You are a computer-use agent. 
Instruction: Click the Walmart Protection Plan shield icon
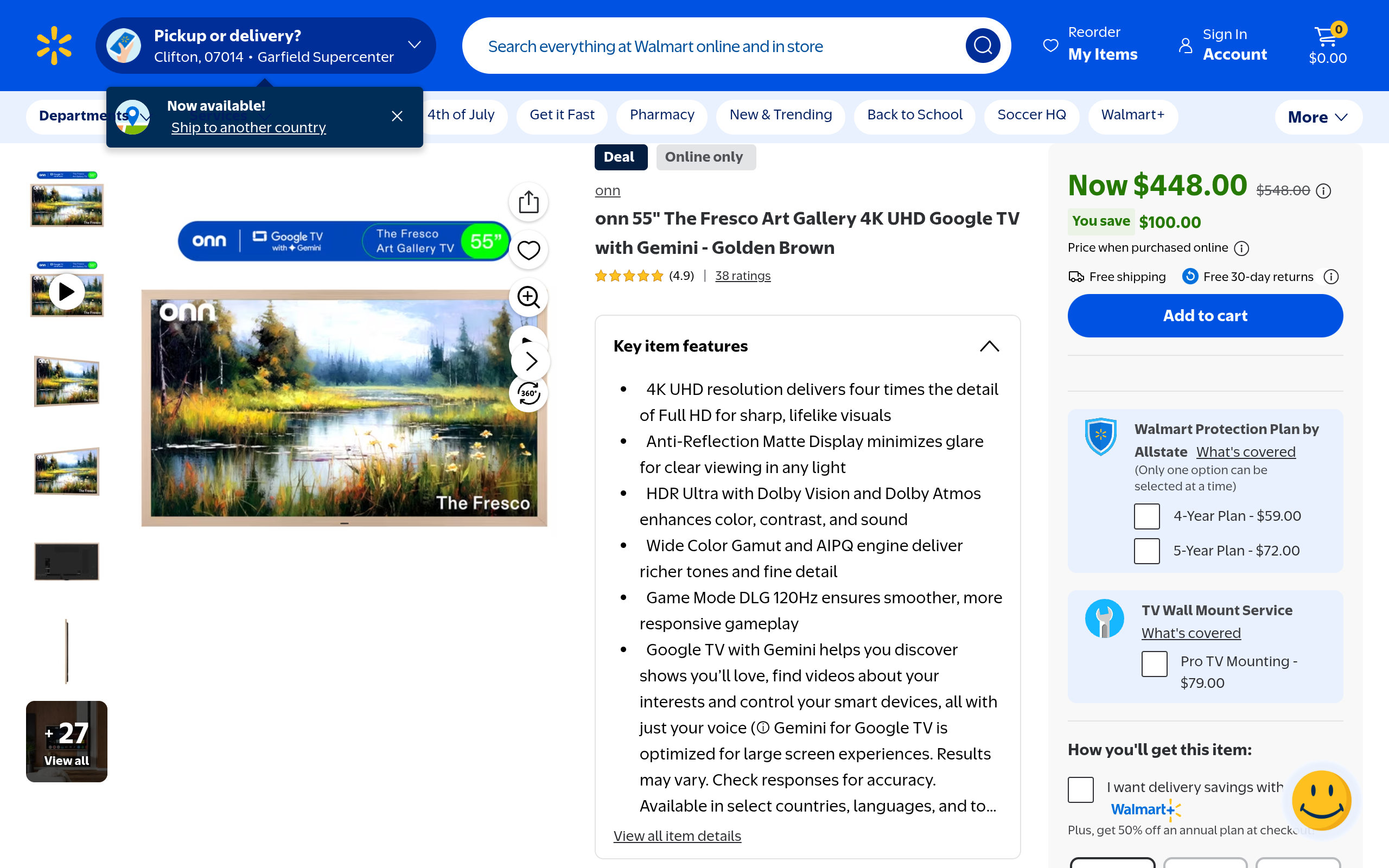(x=1100, y=436)
